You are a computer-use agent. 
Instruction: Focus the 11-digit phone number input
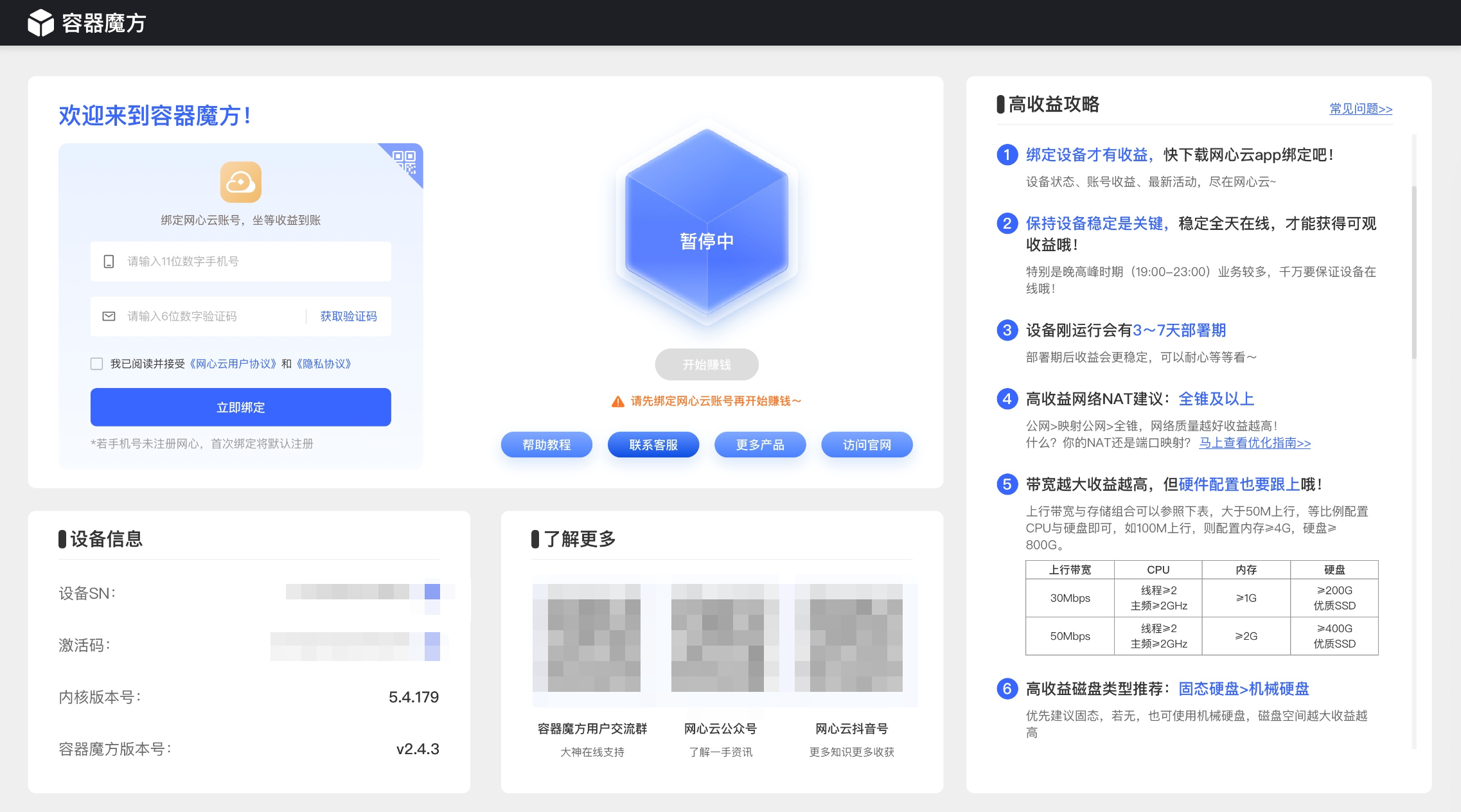[241, 261]
